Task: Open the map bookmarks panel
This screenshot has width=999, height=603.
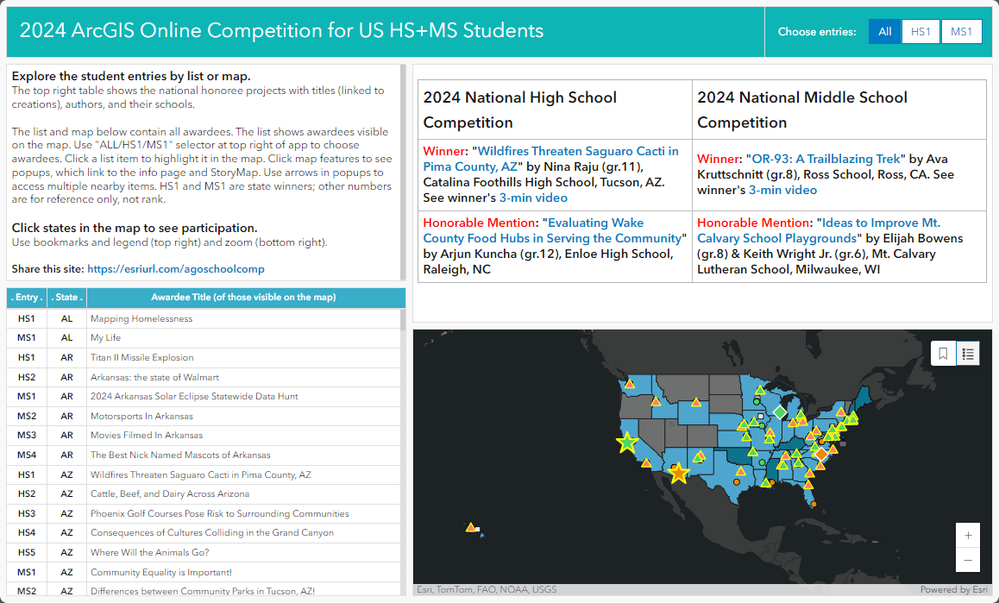Action: (x=942, y=353)
